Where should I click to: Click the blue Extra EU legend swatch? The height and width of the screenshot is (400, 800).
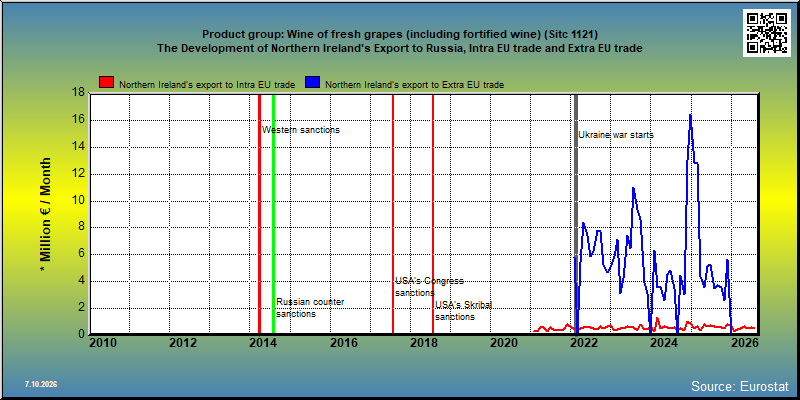pos(313,83)
